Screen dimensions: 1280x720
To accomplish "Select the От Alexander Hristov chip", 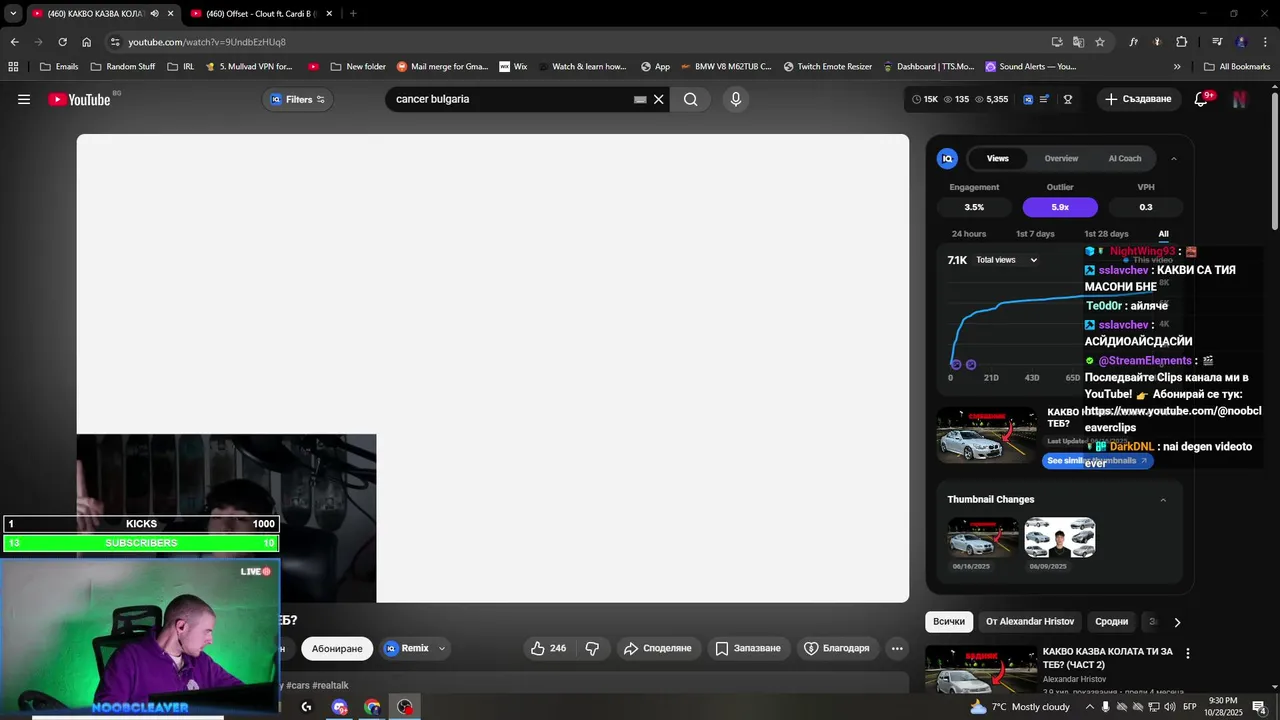I will point(1030,622).
